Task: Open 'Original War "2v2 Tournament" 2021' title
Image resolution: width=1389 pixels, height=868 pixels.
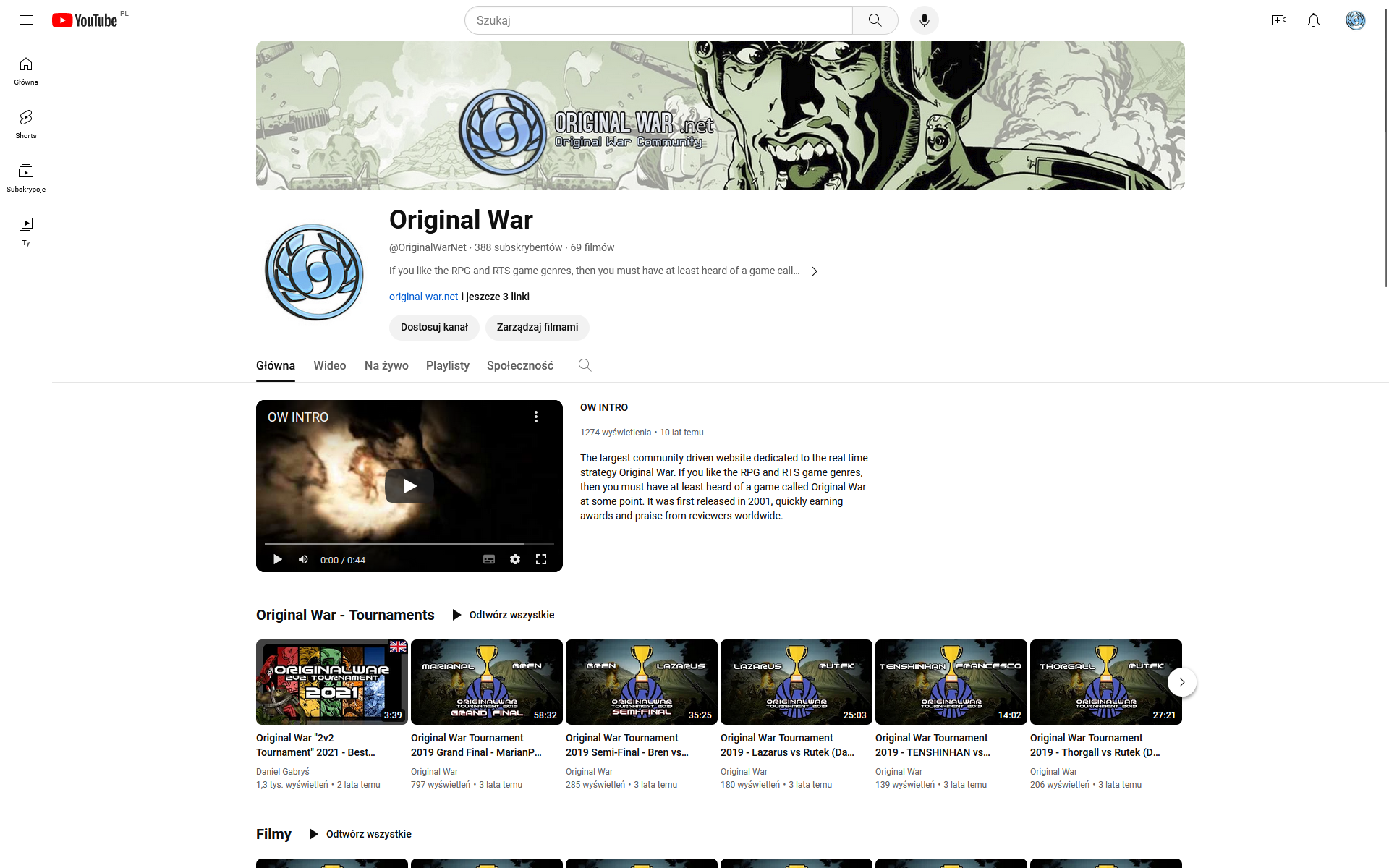Action: tap(315, 745)
